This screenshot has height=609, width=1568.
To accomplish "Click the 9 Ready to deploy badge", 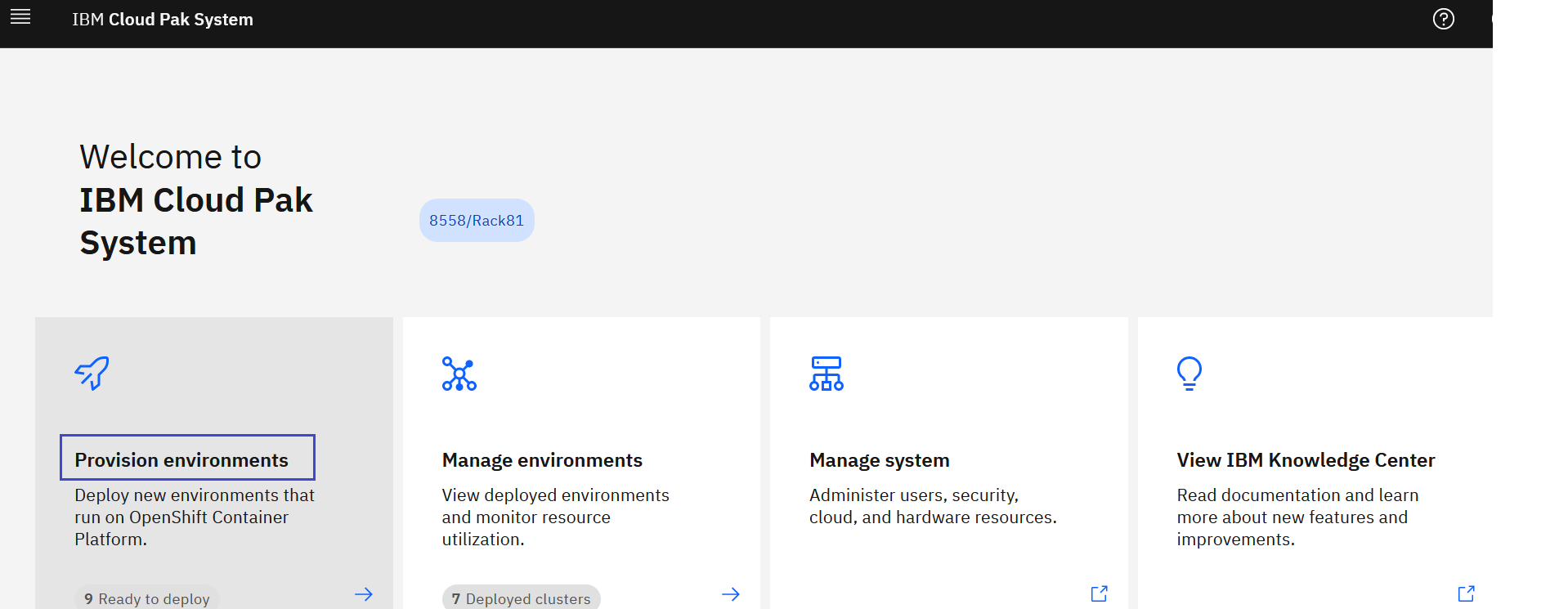I will coord(147,598).
